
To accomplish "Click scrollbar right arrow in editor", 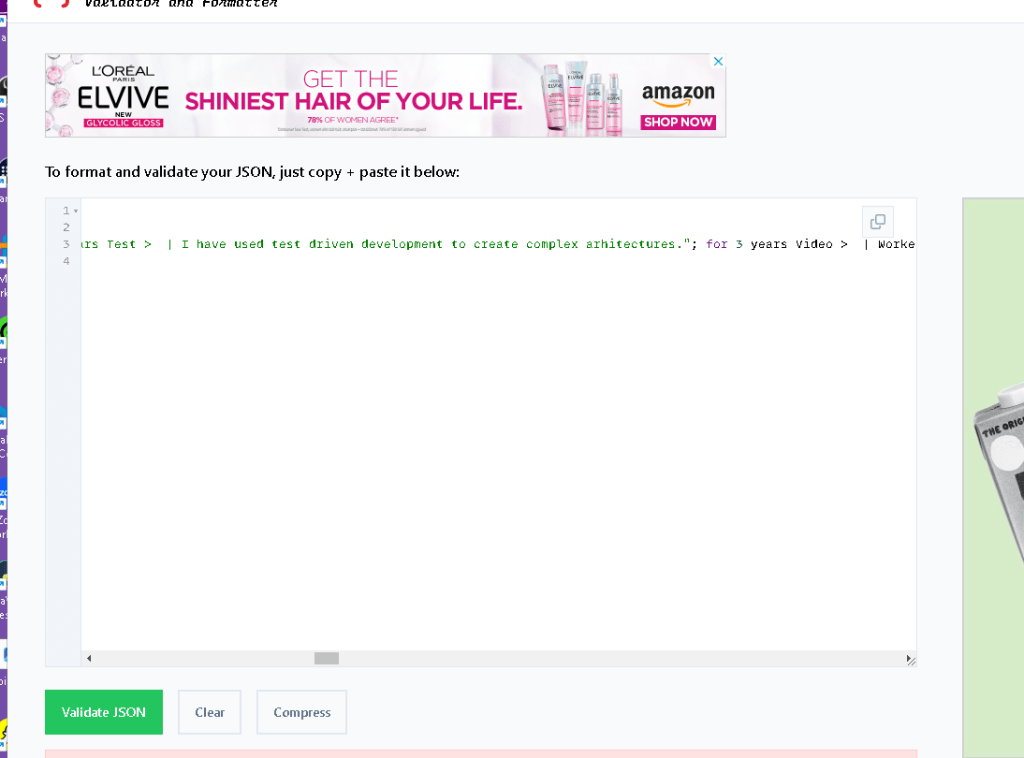I will point(908,658).
